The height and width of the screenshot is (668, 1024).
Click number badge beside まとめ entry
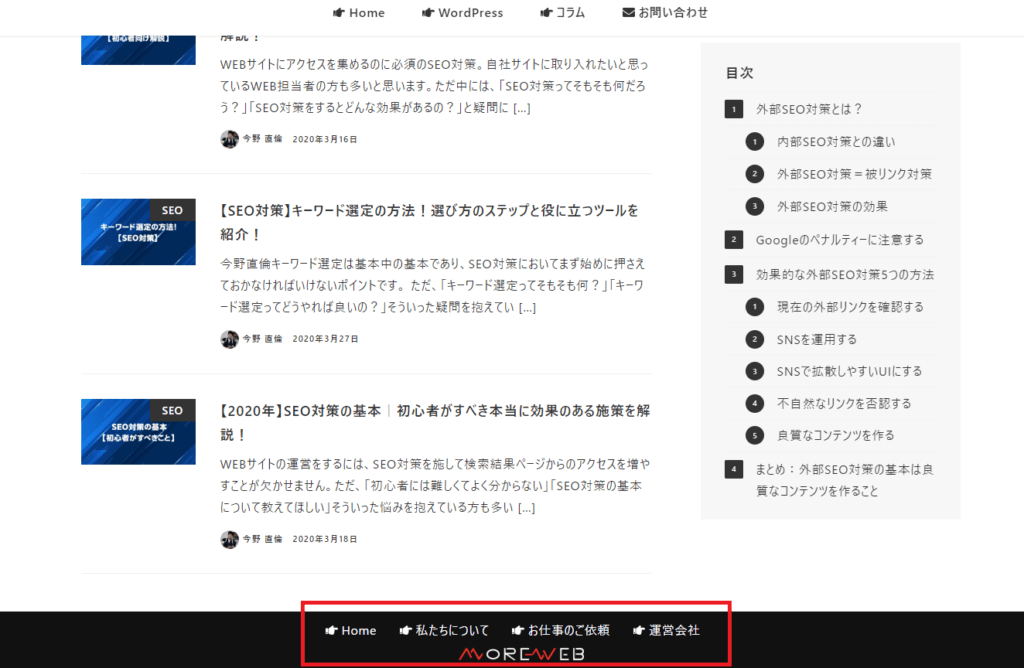click(734, 469)
